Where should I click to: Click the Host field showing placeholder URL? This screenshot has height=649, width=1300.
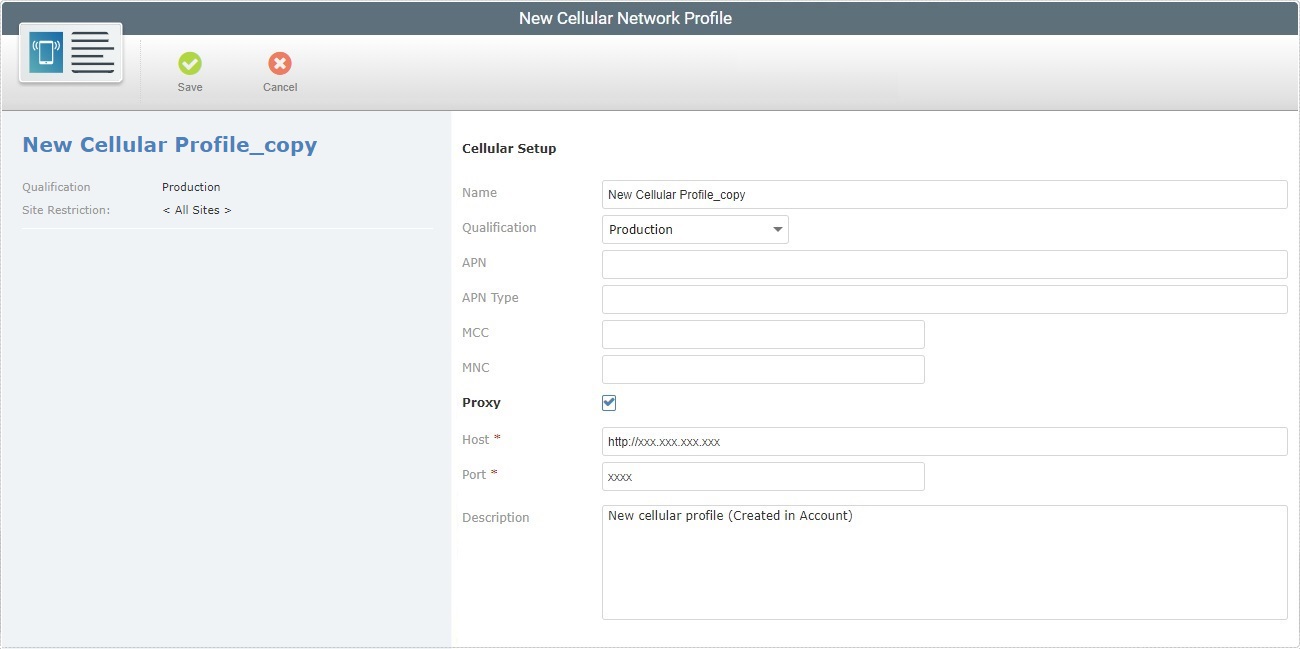944,441
